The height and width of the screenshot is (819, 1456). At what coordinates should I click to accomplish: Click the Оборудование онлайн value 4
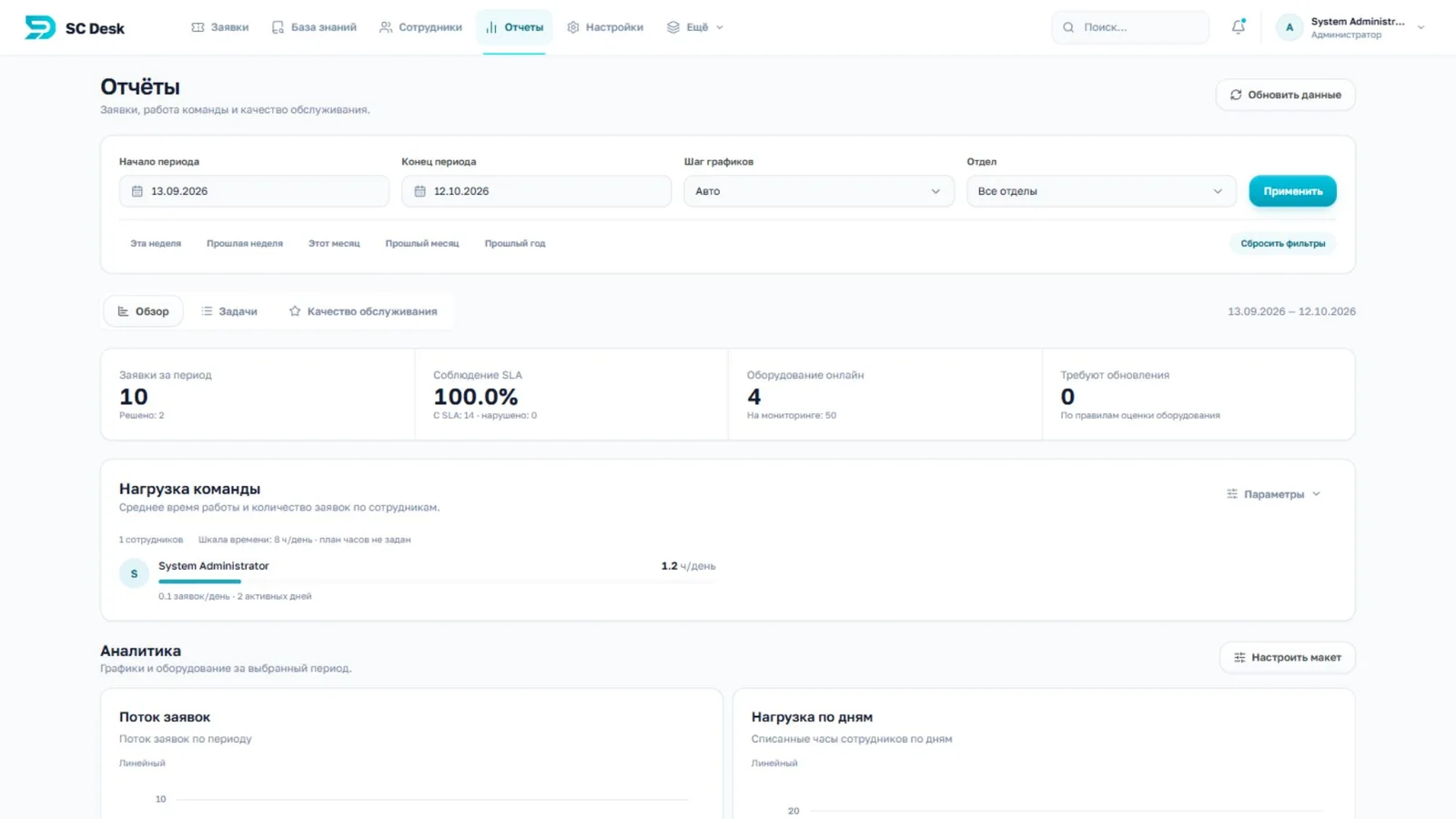click(x=754, y=397)
